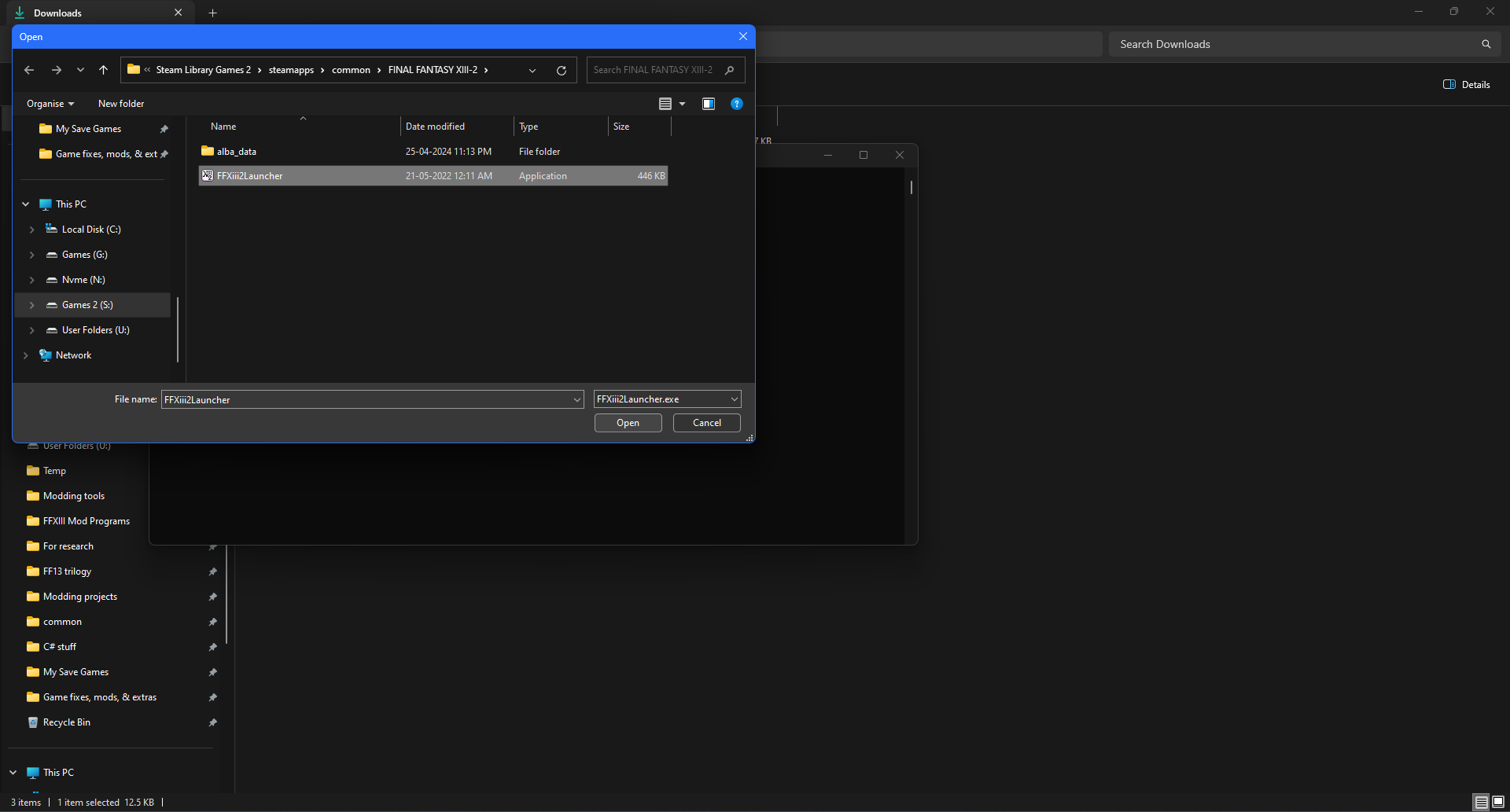Viewport: 1510px width, 812px height.
Task: Open dialog Help icon
Action: pyautogui.click(x=737, y=104)
